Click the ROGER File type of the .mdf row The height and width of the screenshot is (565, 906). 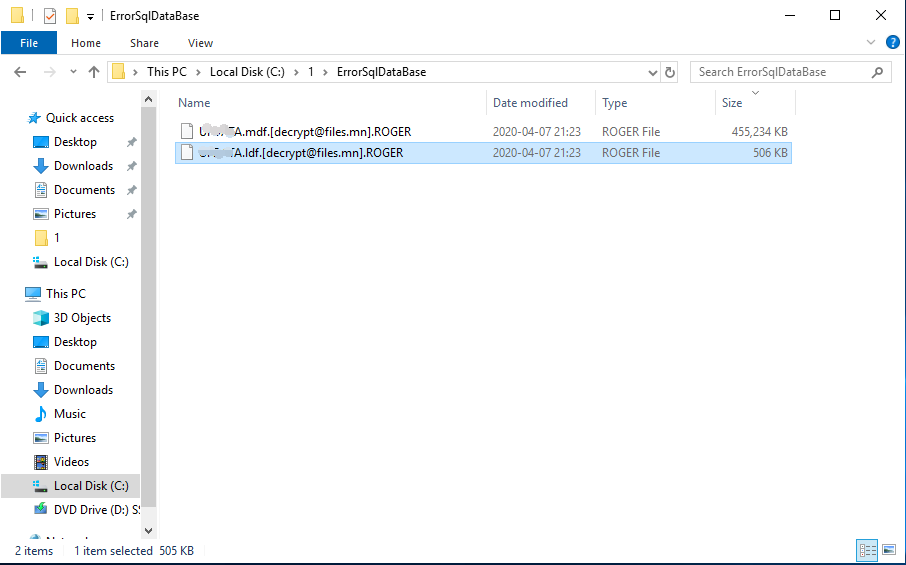631,132
